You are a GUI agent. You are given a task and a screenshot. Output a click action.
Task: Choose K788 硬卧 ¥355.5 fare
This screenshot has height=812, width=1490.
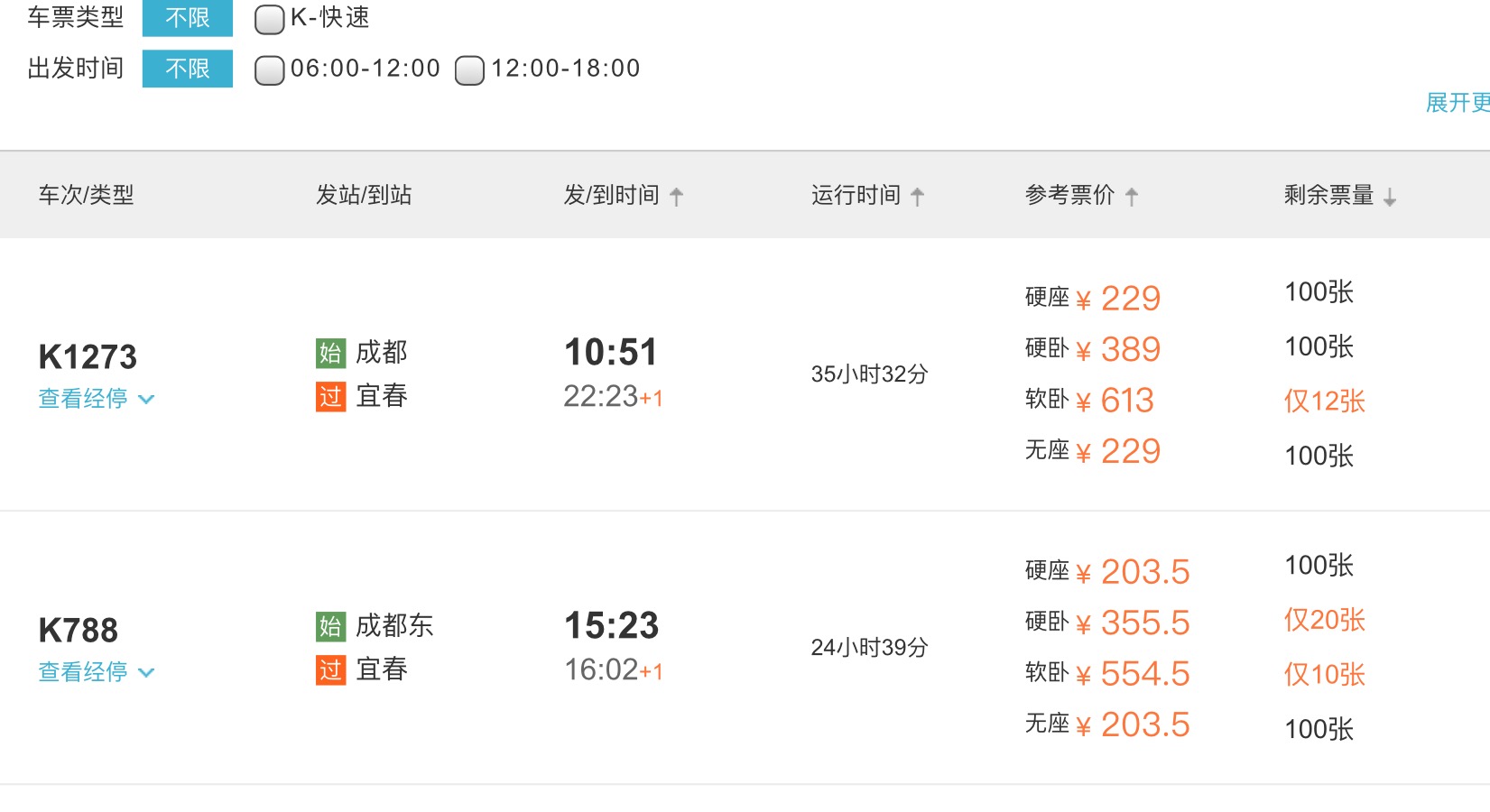(1107, 623)
